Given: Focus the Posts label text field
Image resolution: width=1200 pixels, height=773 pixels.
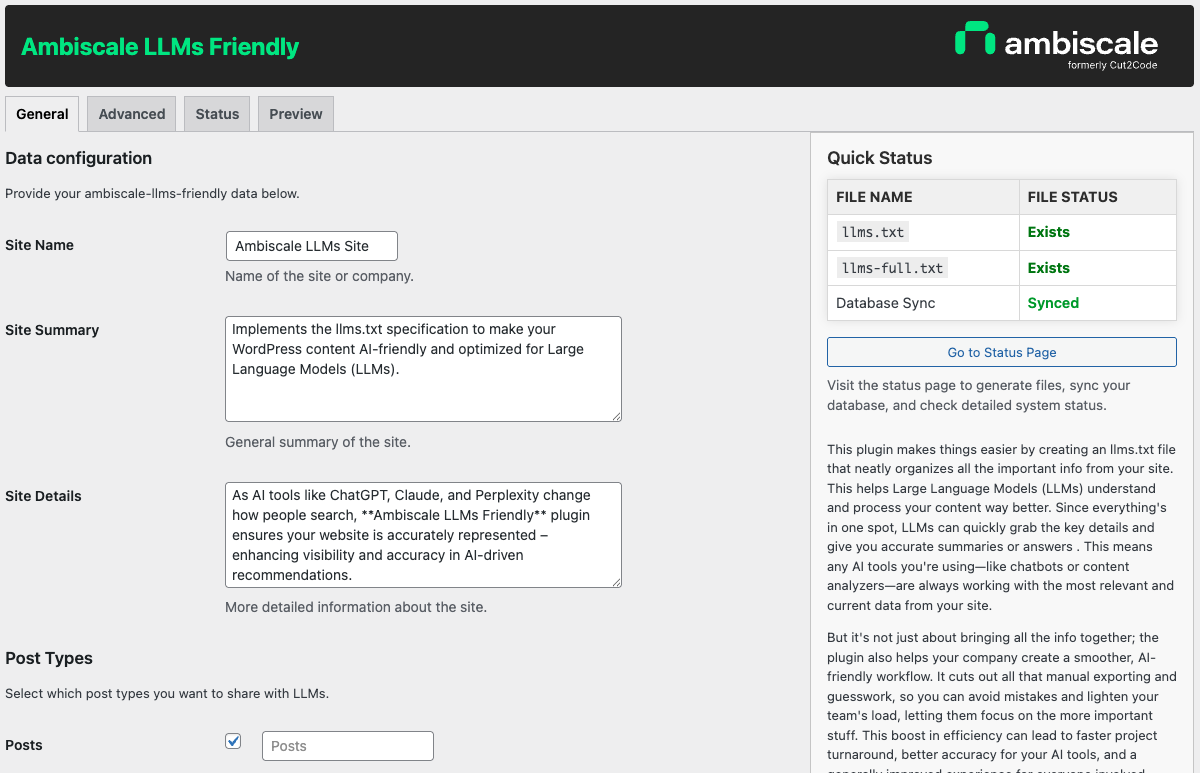Looking at the screenshot, I should (347, 746).
